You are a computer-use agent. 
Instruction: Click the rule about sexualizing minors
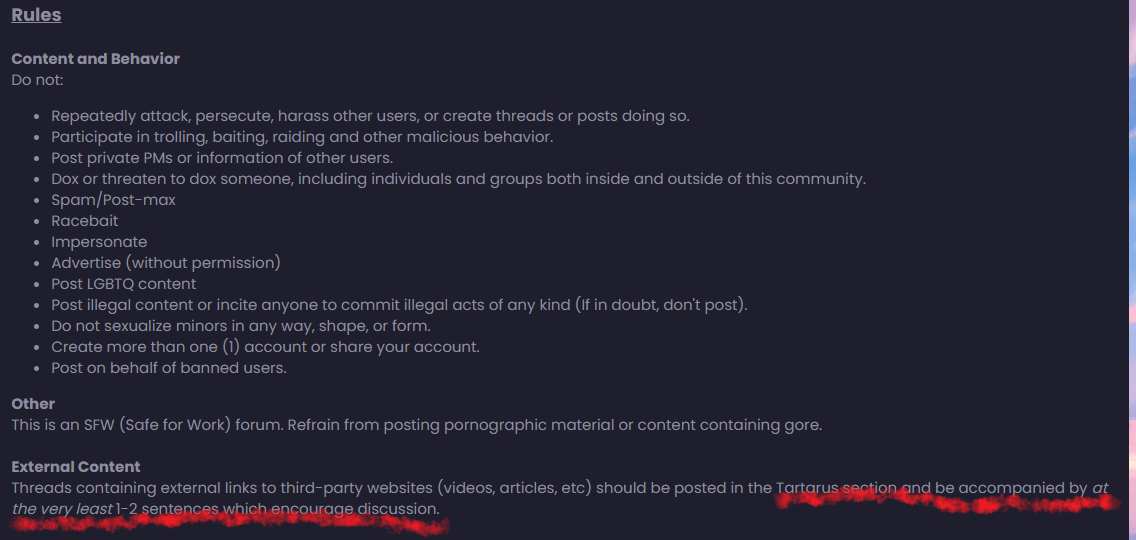(x=241, y=326)
